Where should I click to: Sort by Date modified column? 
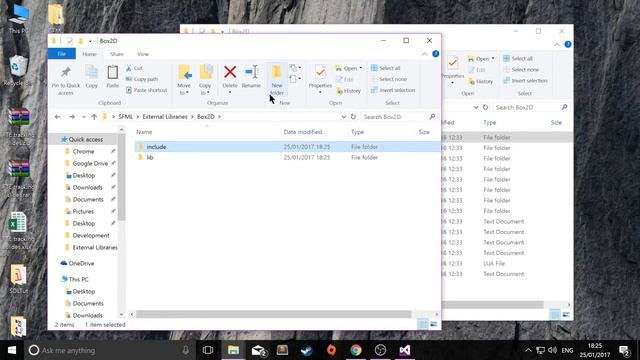point(303,132)
